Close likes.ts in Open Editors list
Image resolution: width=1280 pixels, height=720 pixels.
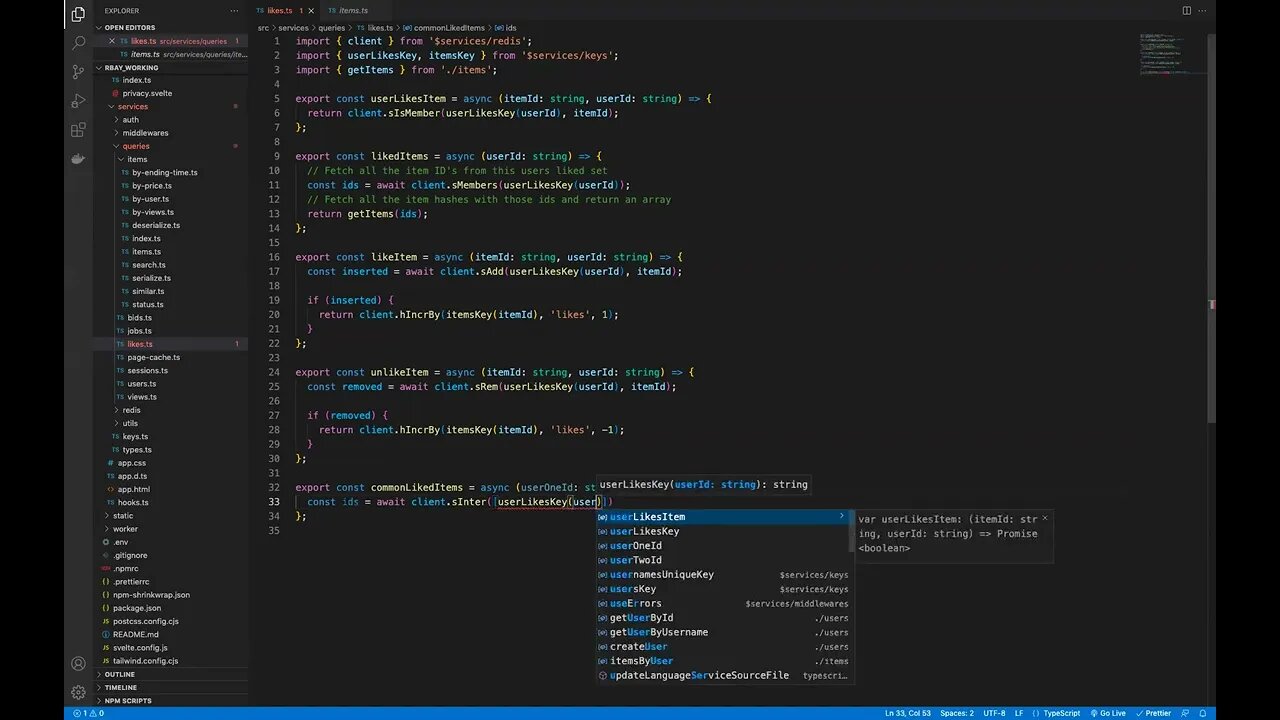pyautogui.click(x=112, y=41)
